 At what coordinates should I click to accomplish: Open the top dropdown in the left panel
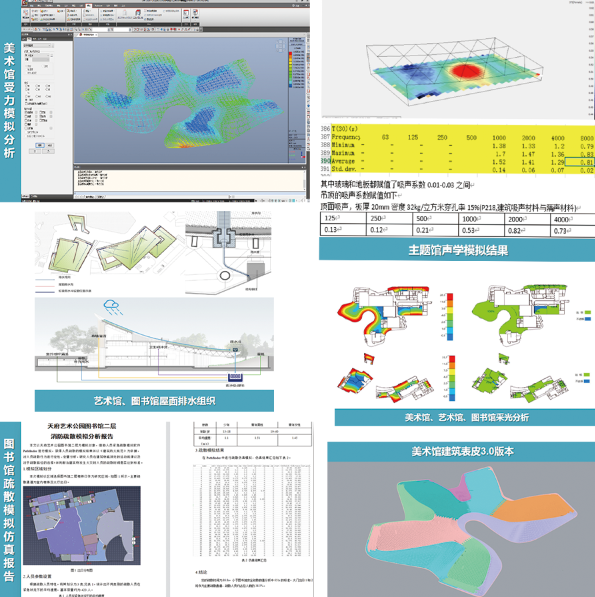(37, 45)
